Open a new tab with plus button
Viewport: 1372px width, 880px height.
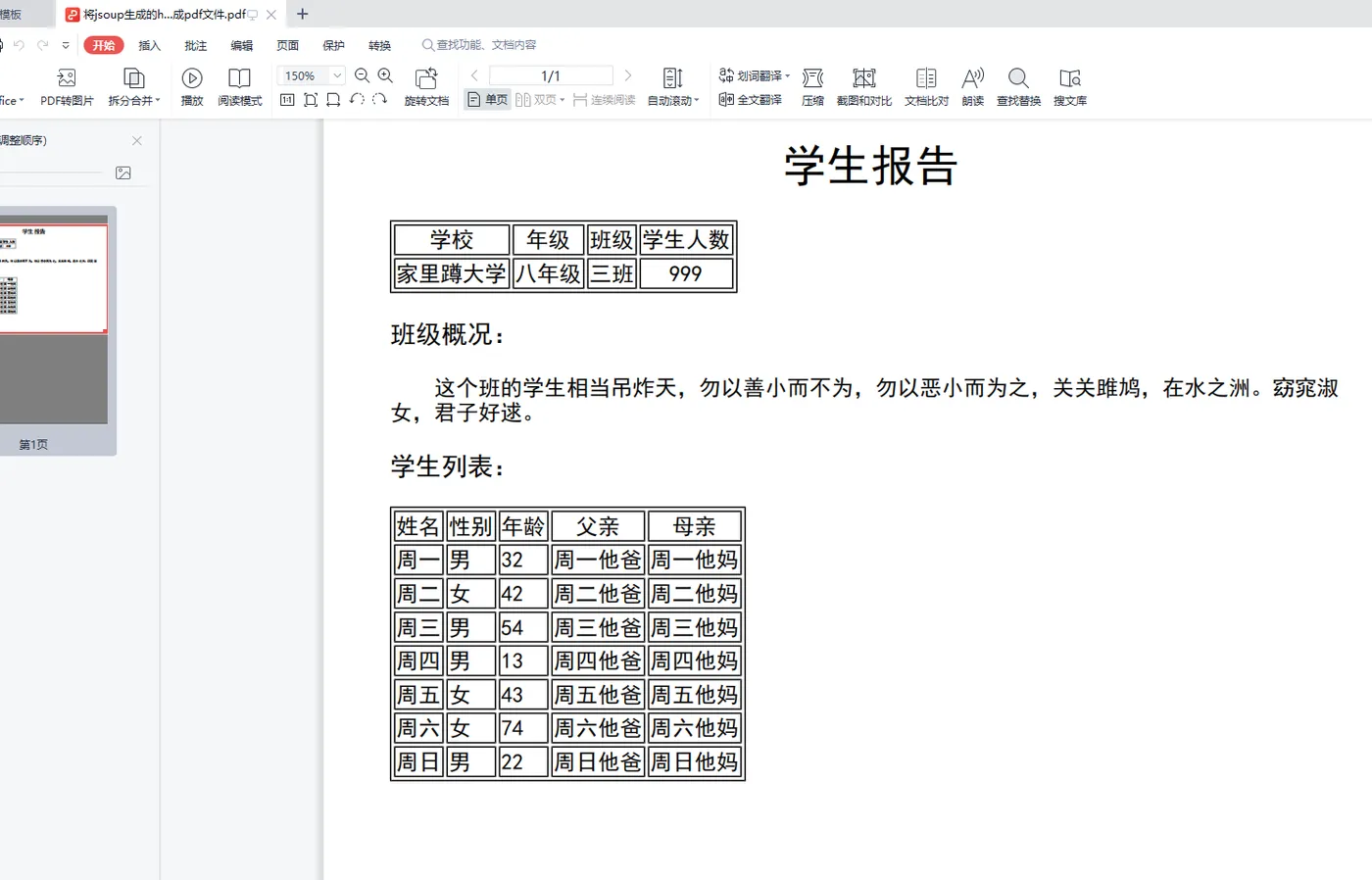click(x=303, y=14)
